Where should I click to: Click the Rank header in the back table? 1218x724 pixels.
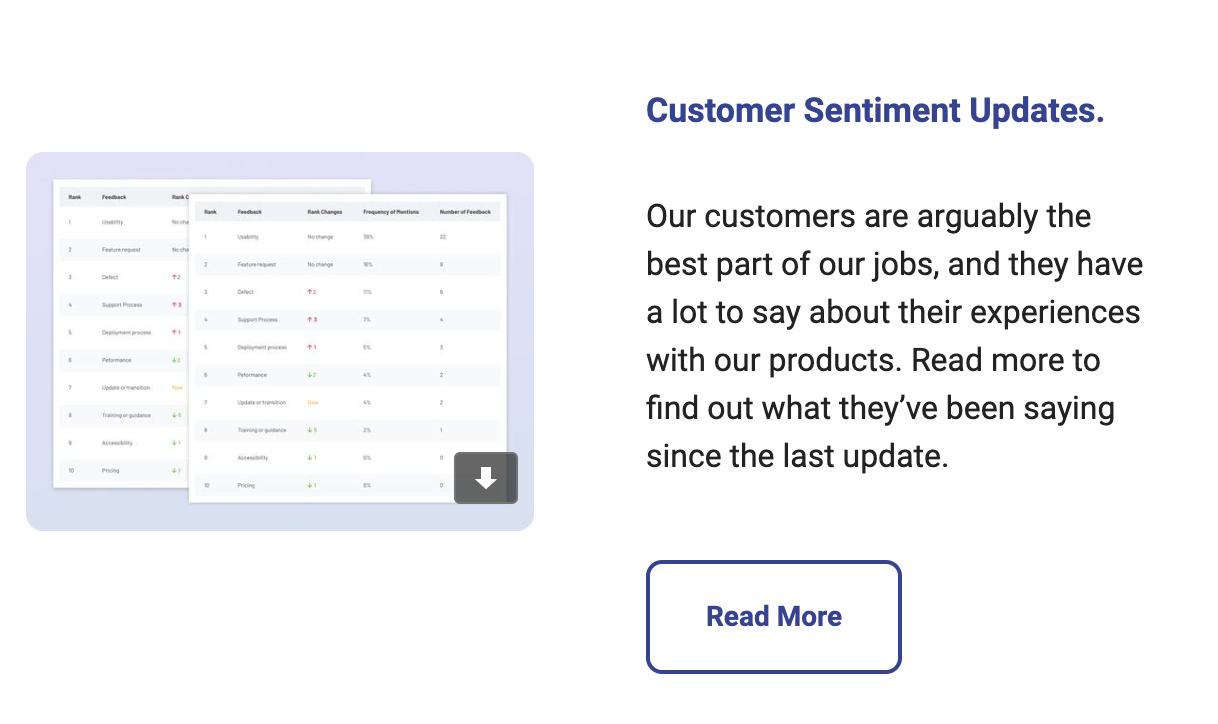pos(75,197)
